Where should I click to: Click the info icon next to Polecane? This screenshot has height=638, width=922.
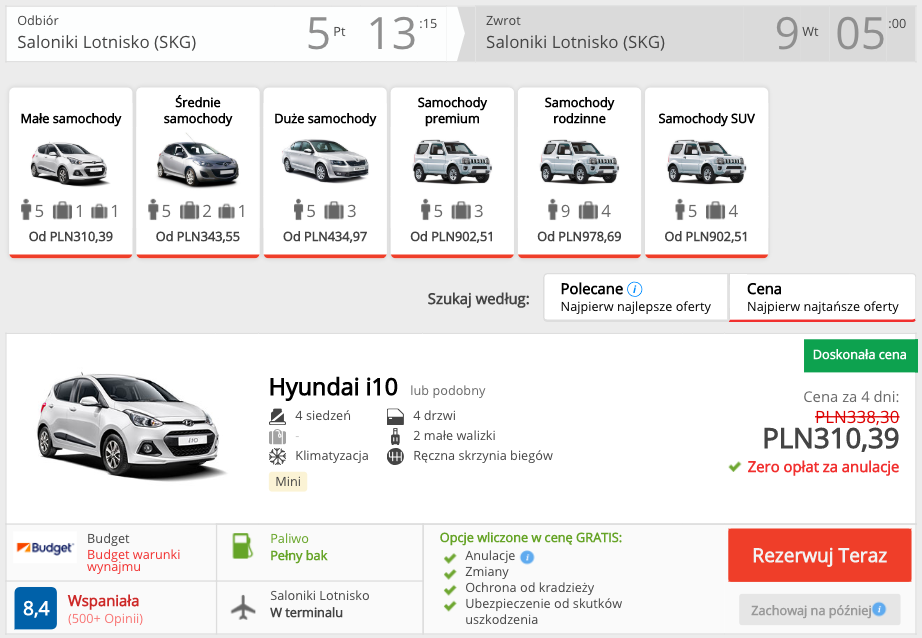(634, 289)
